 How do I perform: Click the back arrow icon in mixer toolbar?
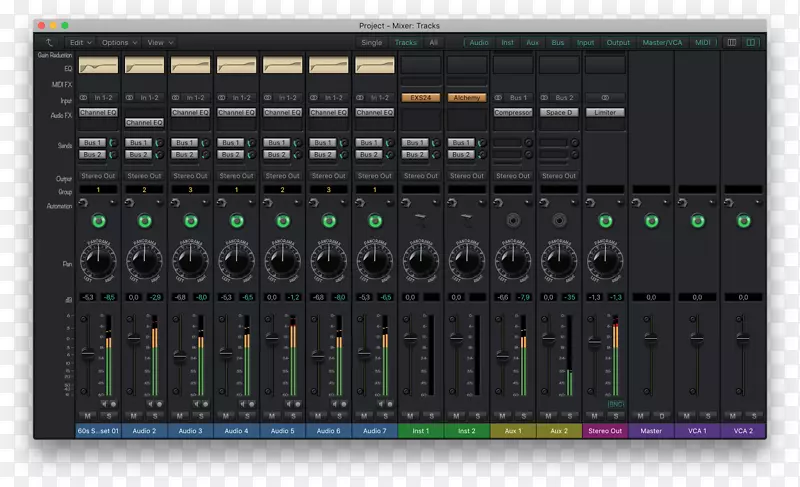point(50,43)
